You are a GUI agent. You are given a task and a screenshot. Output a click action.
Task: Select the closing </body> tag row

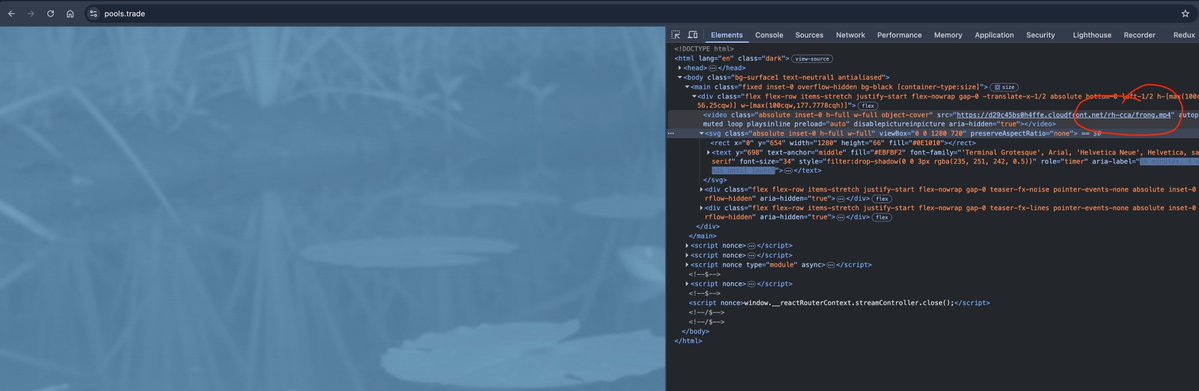click(695, 331)
